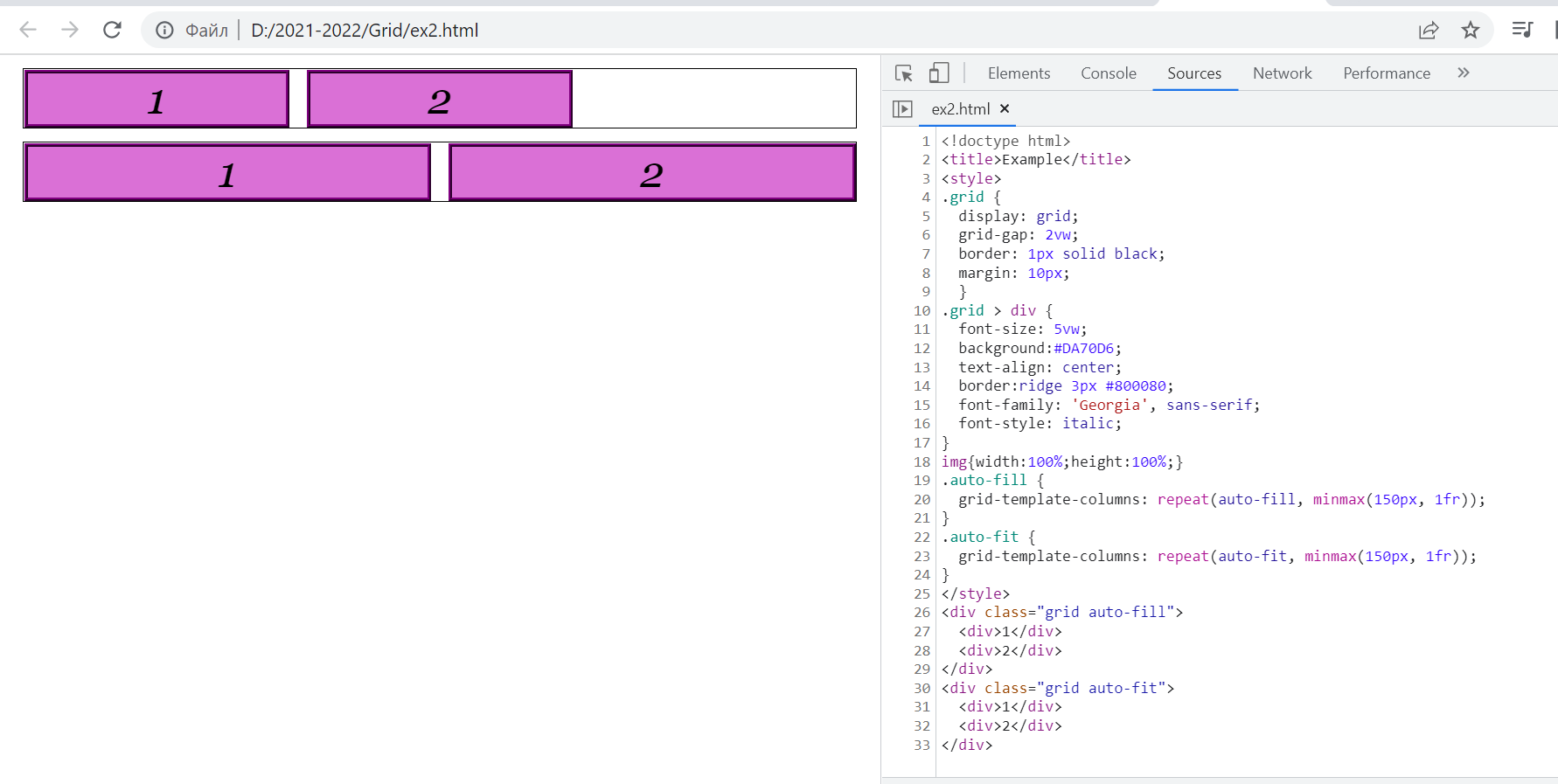The width and height of the screenshot is (1558, 784).
Task: Click box 2 in the auto-fit grid
Action: (x=651, y=173)
